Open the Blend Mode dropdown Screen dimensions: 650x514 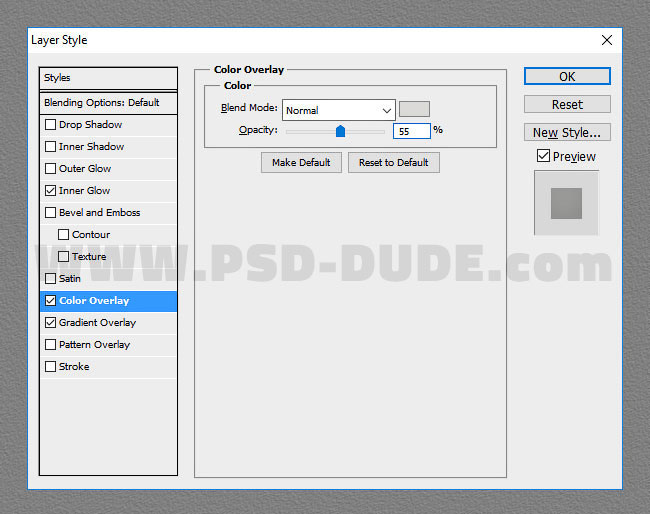(x=339, y=110)
